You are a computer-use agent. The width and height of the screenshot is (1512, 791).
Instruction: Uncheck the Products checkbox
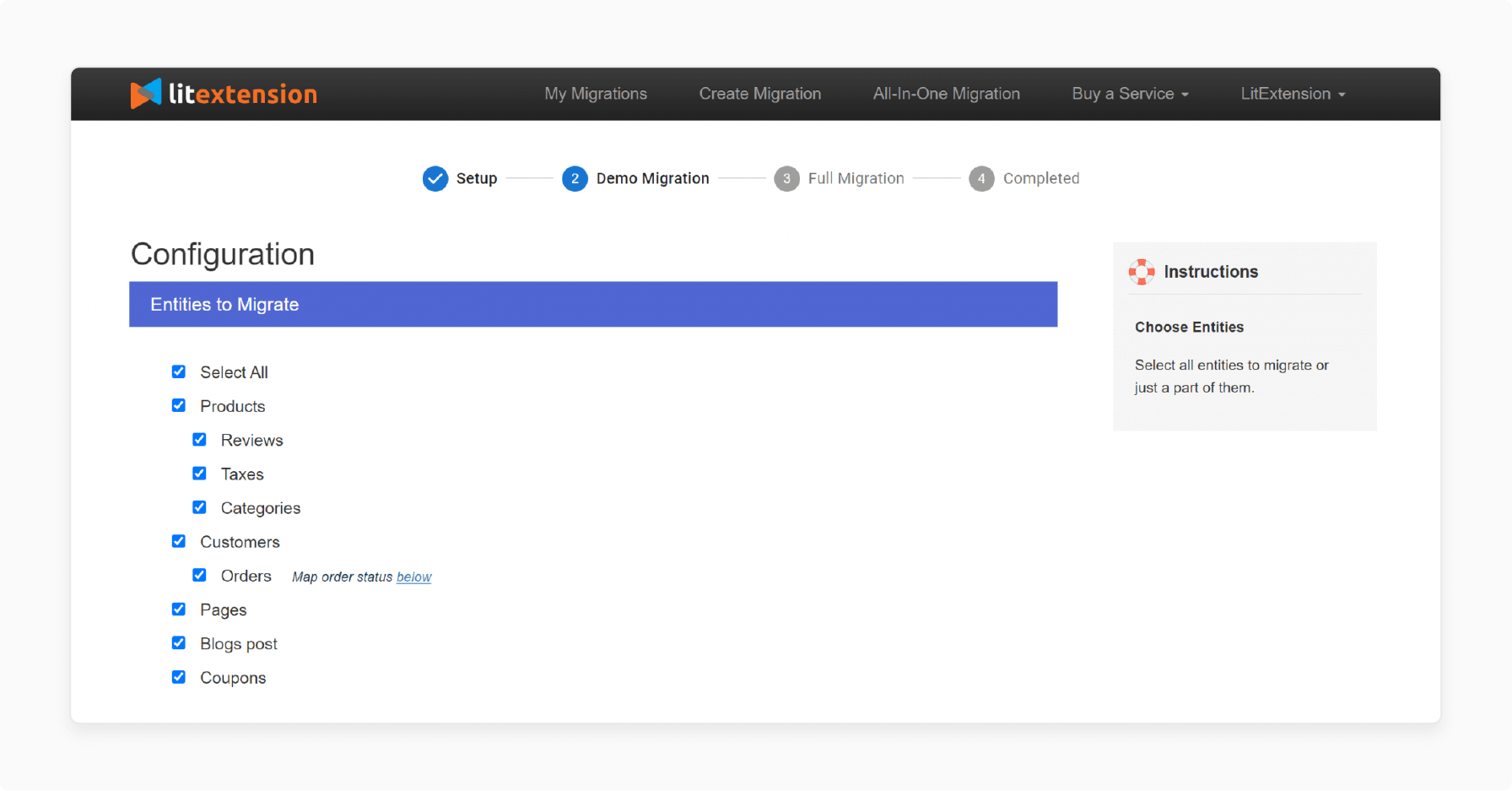(x=179, y=405)
